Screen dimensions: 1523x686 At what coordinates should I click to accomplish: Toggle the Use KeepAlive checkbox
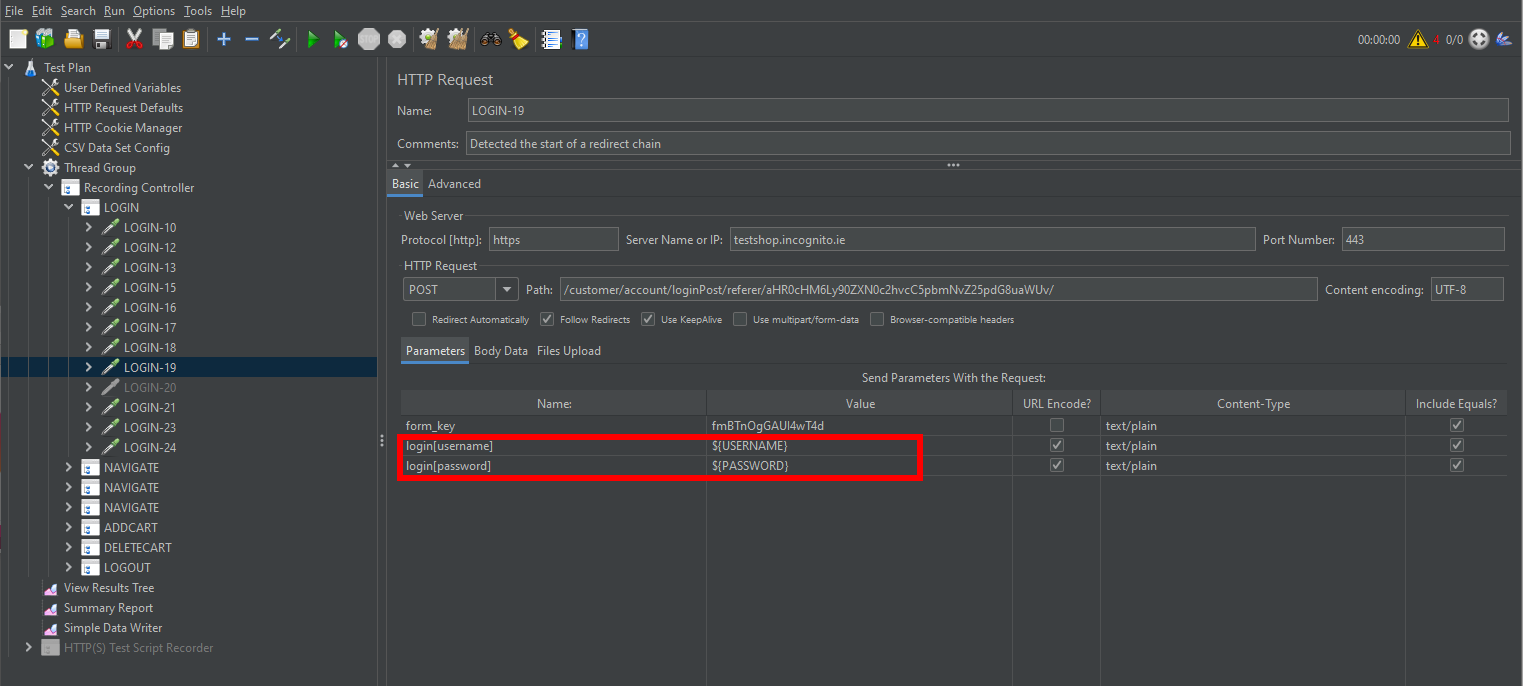[x=648, y=319]
